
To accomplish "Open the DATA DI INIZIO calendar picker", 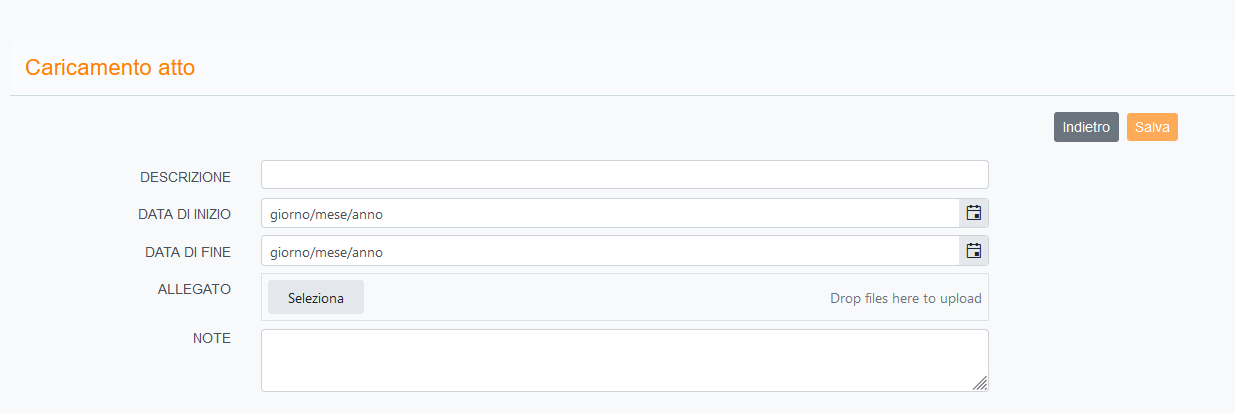I will click(974, 213).
